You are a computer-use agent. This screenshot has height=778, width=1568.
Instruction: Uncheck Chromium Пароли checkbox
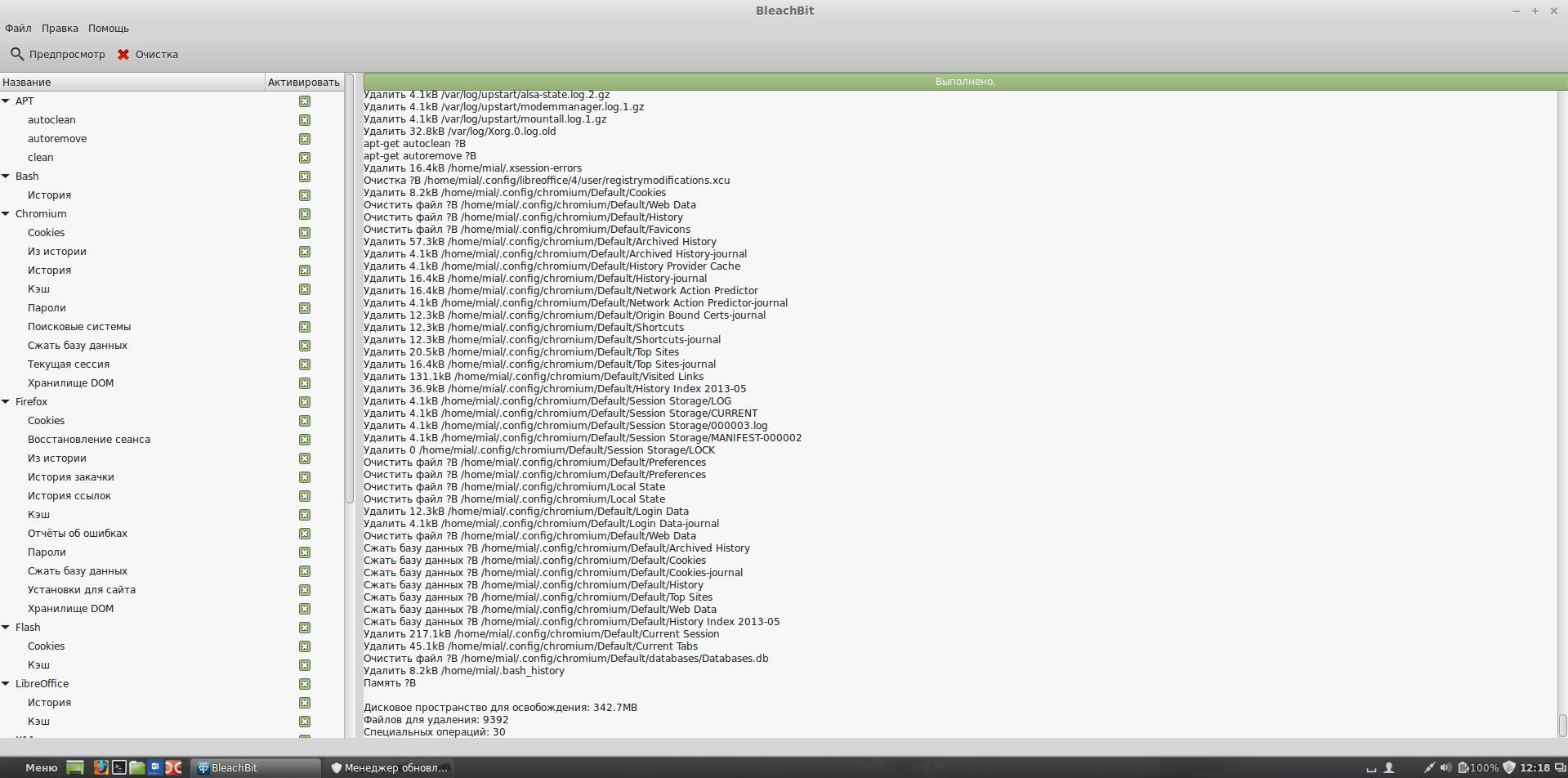point(305,308)
